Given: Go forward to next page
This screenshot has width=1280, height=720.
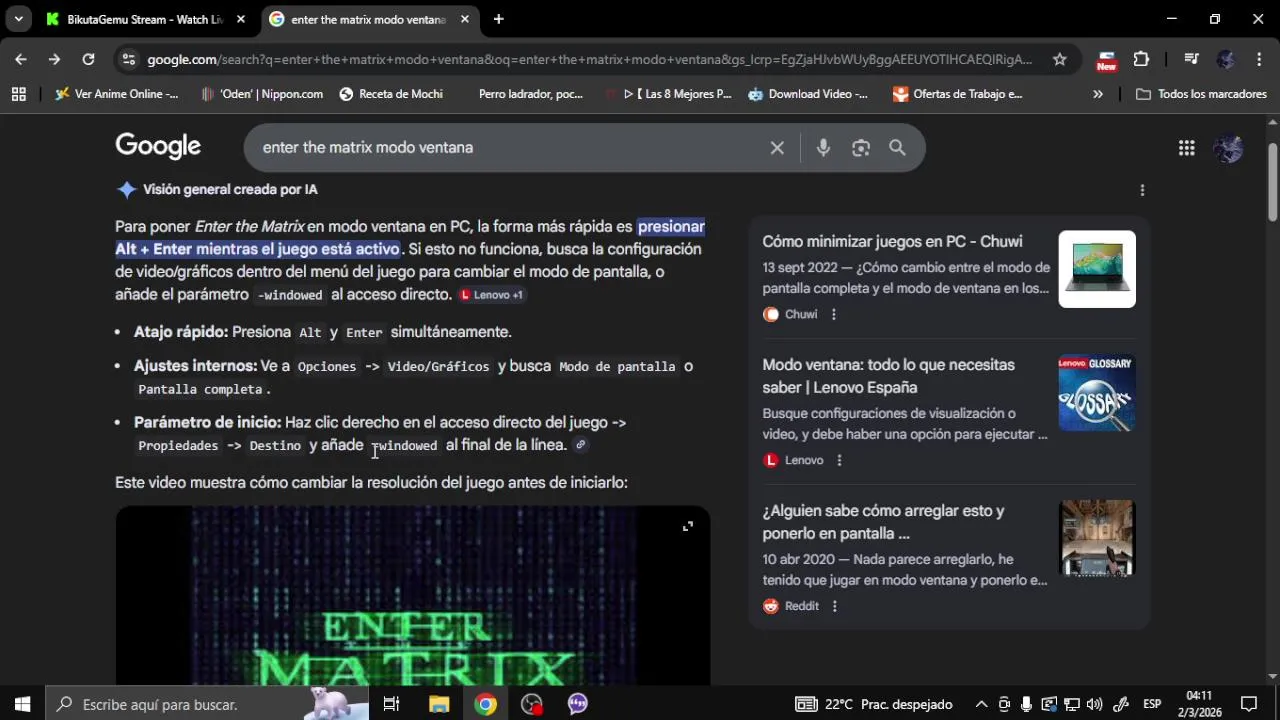Looking at the screenshot, I should pyautogui.click(x=54, y=59).
